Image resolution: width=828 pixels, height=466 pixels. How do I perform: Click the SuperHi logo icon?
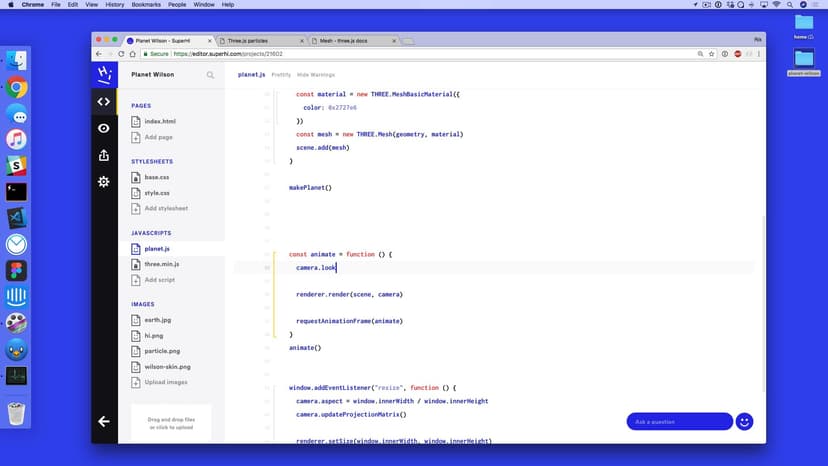[x=104, y=74]
